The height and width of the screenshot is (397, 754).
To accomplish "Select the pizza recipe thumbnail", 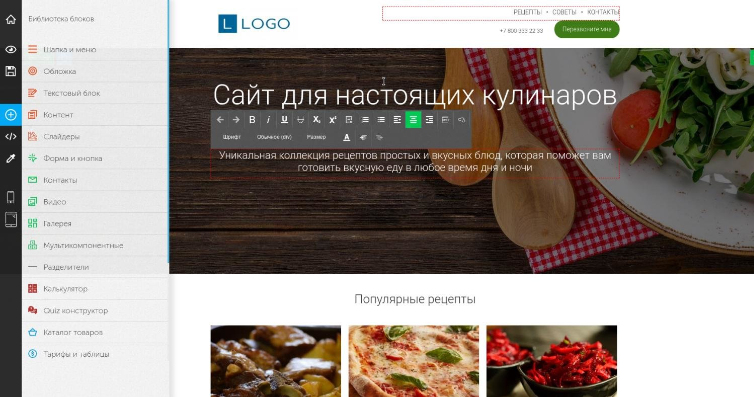I will tap(414, 361).
